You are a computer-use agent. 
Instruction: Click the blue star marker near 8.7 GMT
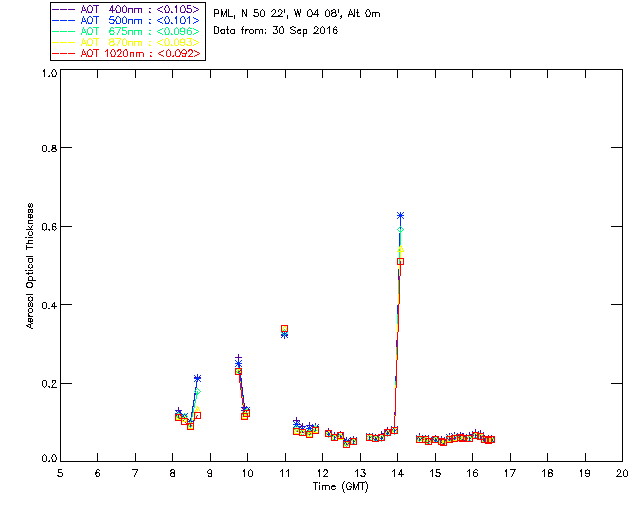(198, 378)
